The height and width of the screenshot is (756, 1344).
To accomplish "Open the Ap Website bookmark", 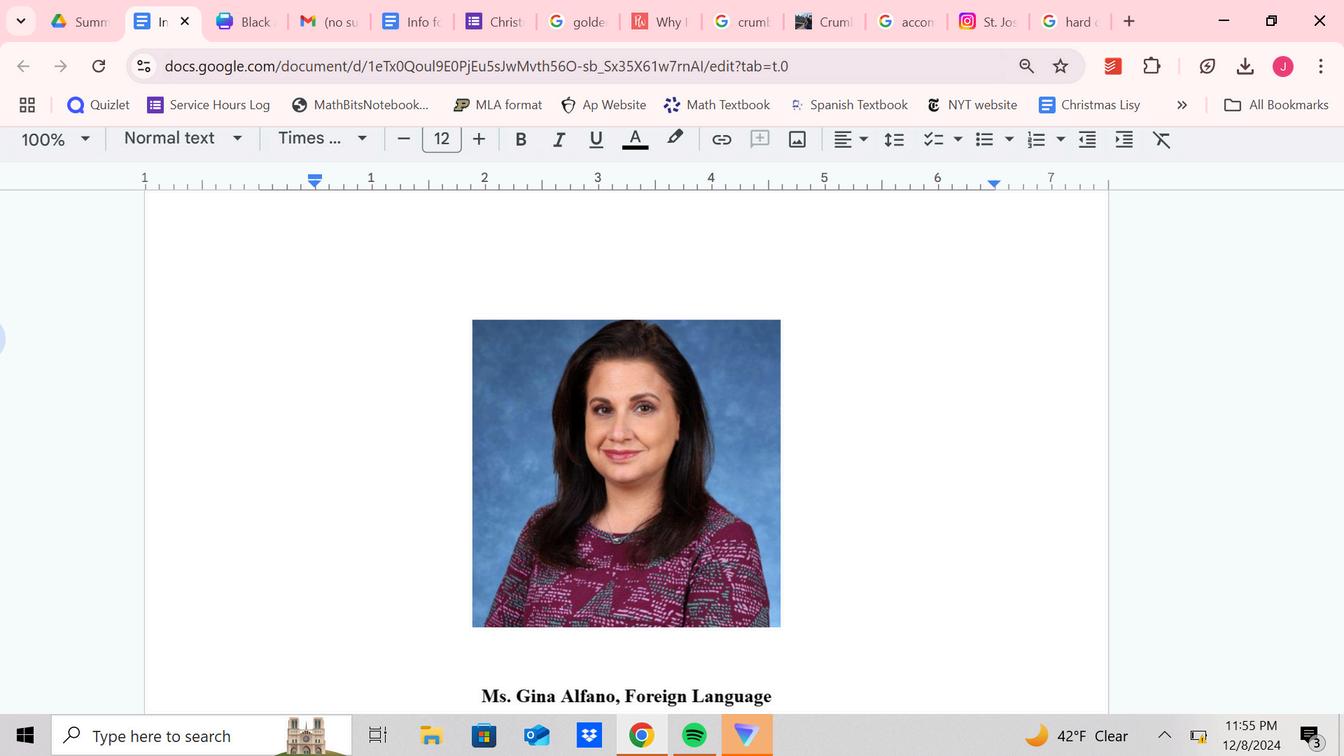I will pos(603,104).
